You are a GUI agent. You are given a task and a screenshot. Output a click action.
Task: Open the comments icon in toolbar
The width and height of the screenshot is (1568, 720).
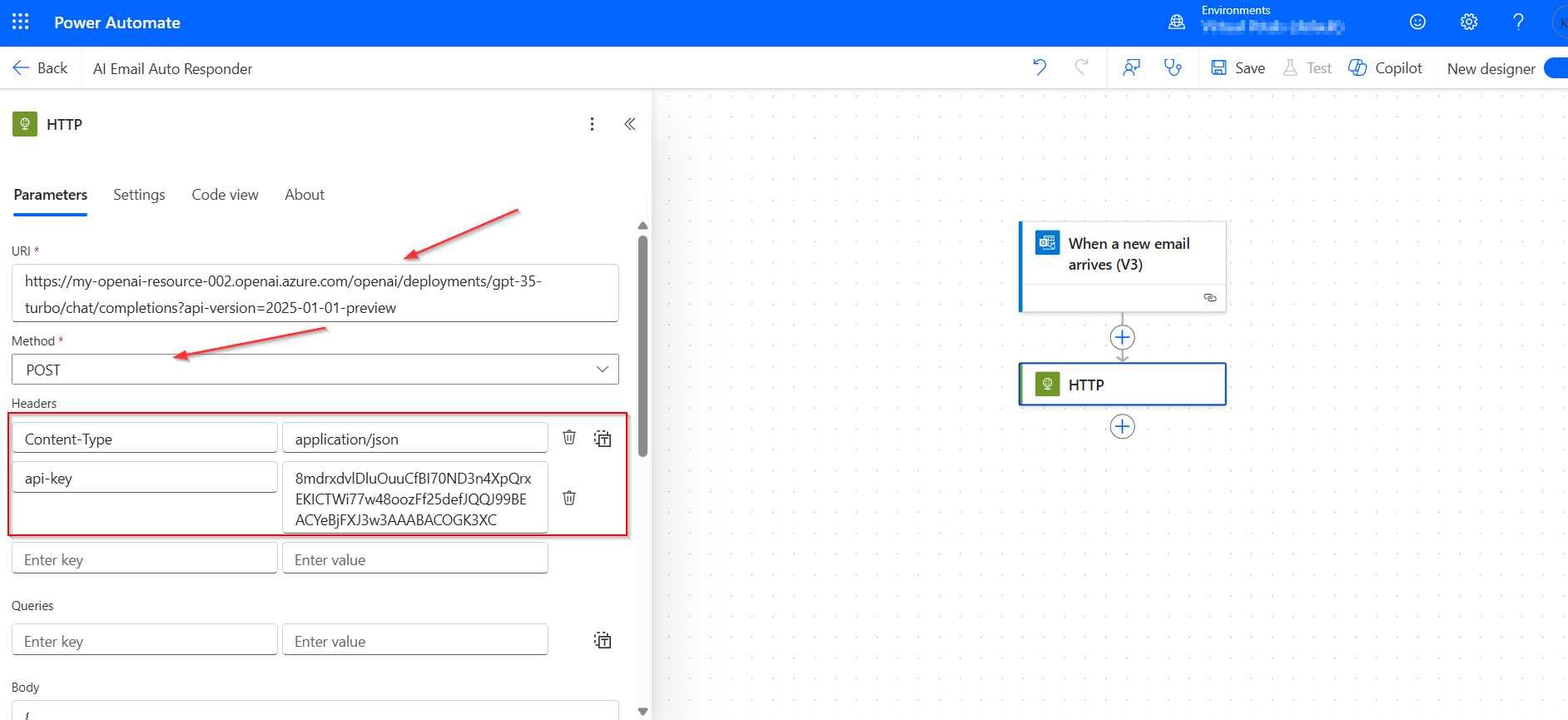point(1131,67)
